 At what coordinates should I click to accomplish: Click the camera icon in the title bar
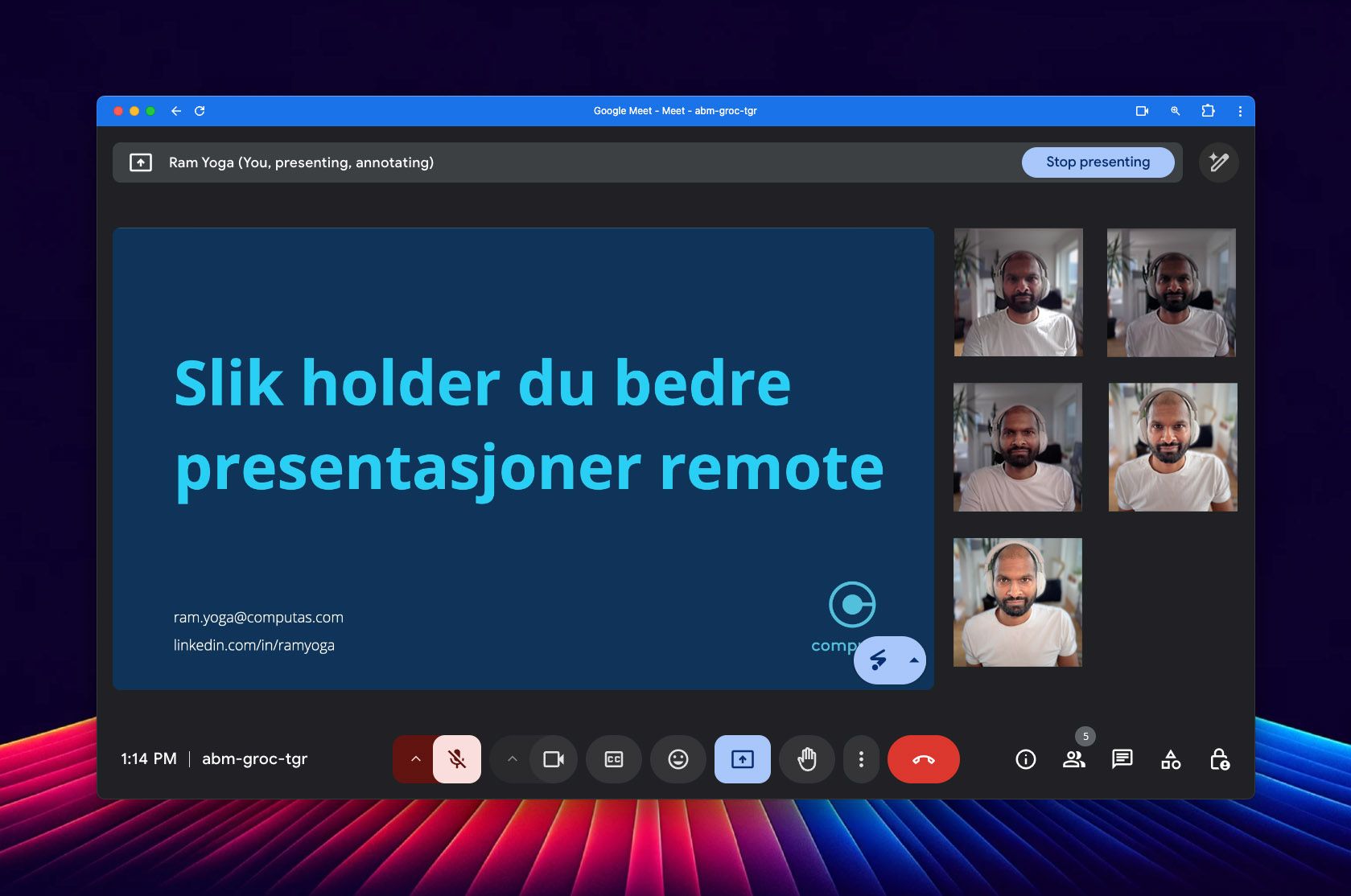tap(1142, 111)
